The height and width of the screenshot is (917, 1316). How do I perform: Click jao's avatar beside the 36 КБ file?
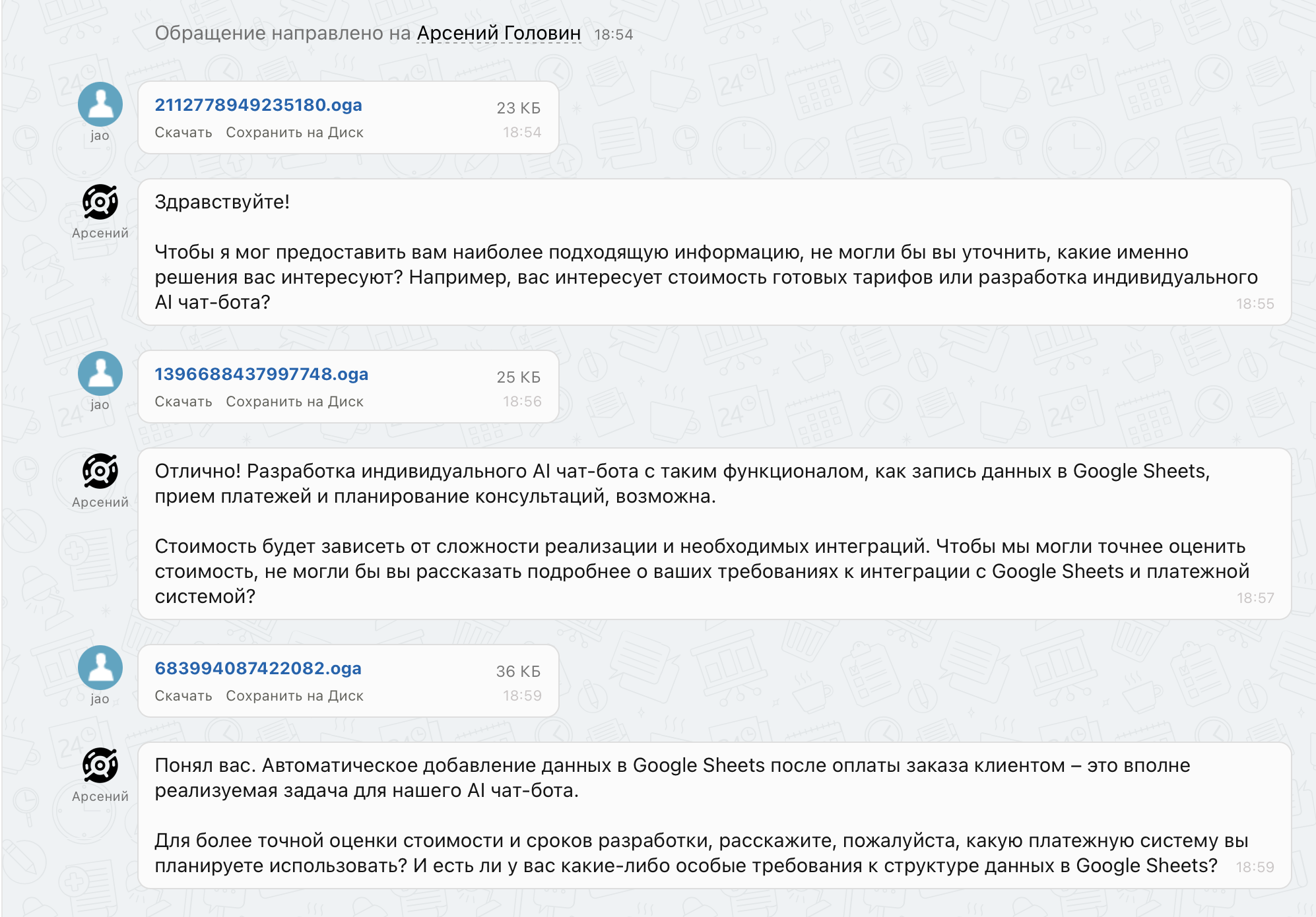pyautogui.click(x=100, y=668)
